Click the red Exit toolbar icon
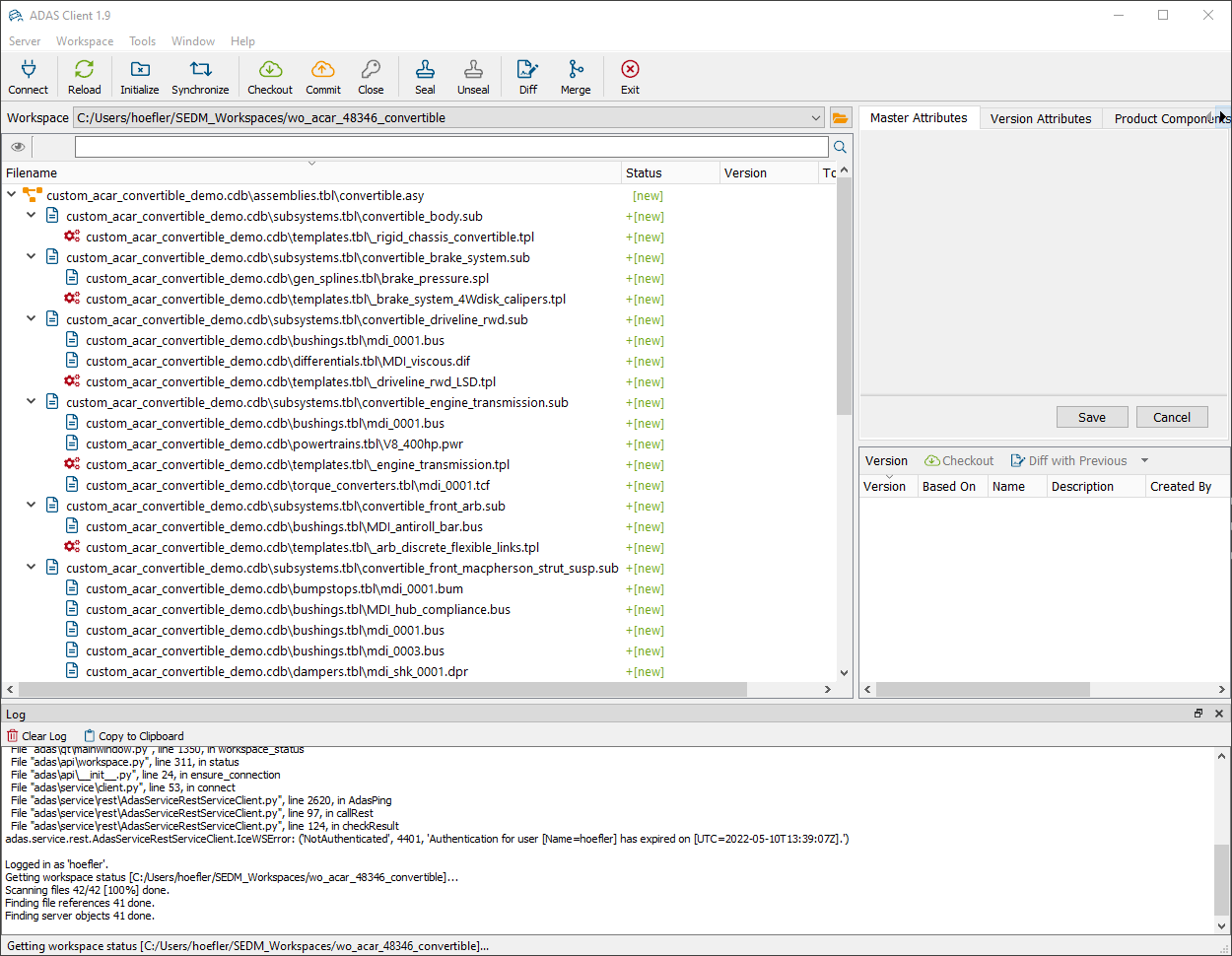Viewport: 1232px width, 956px height. [630, 69]
